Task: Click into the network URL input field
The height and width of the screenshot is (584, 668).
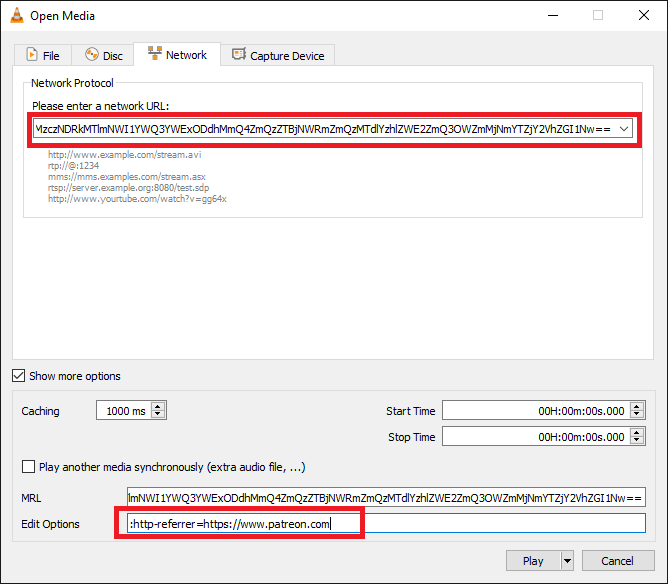Action: [325, 129]
